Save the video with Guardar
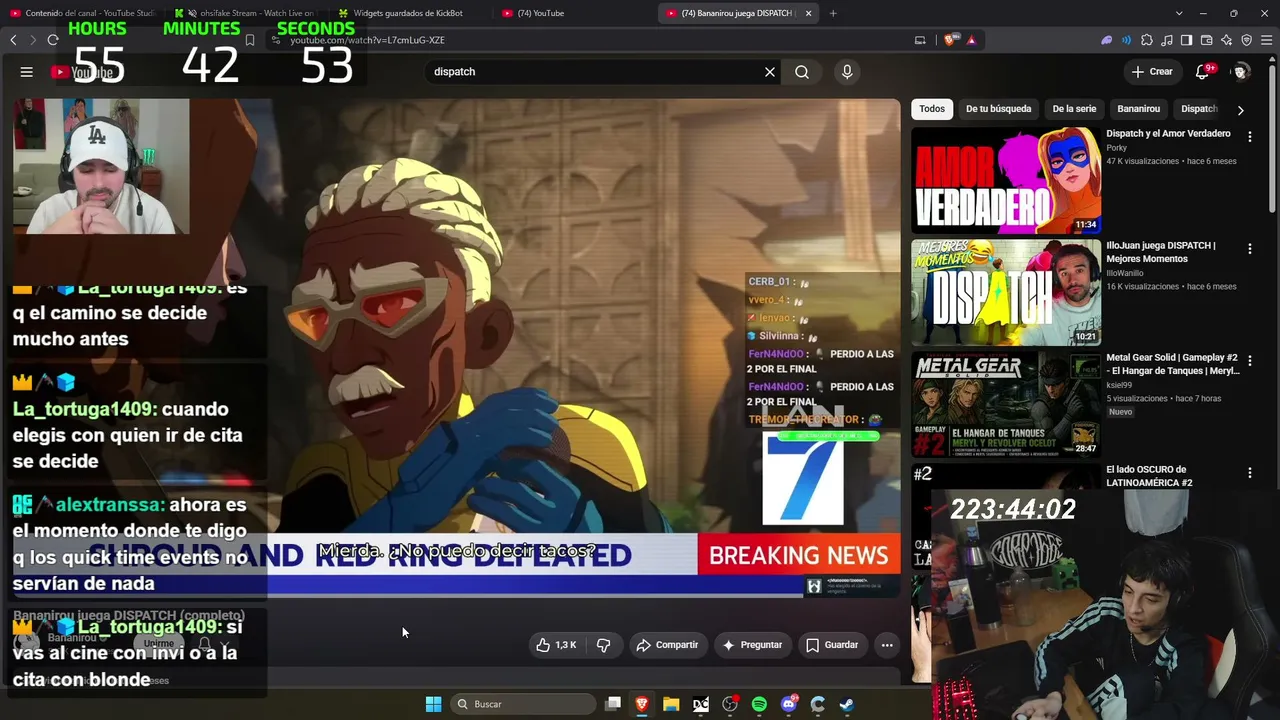Screen dimensions: 1280x720 tap(832, 645)
